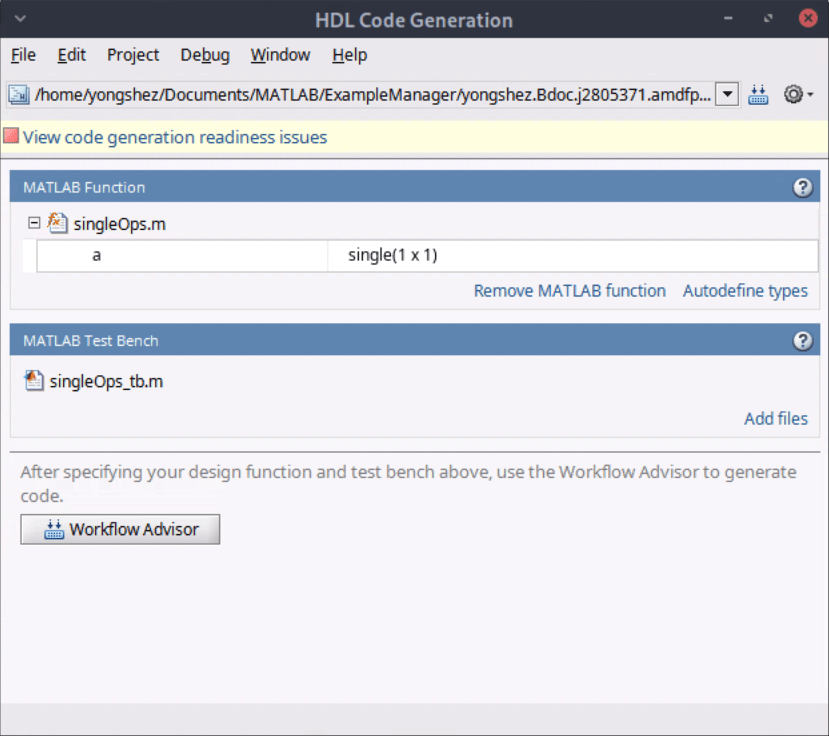Open help for MATLAB Test Bench panel
829x736 pixels.
[x=802, y=341]
